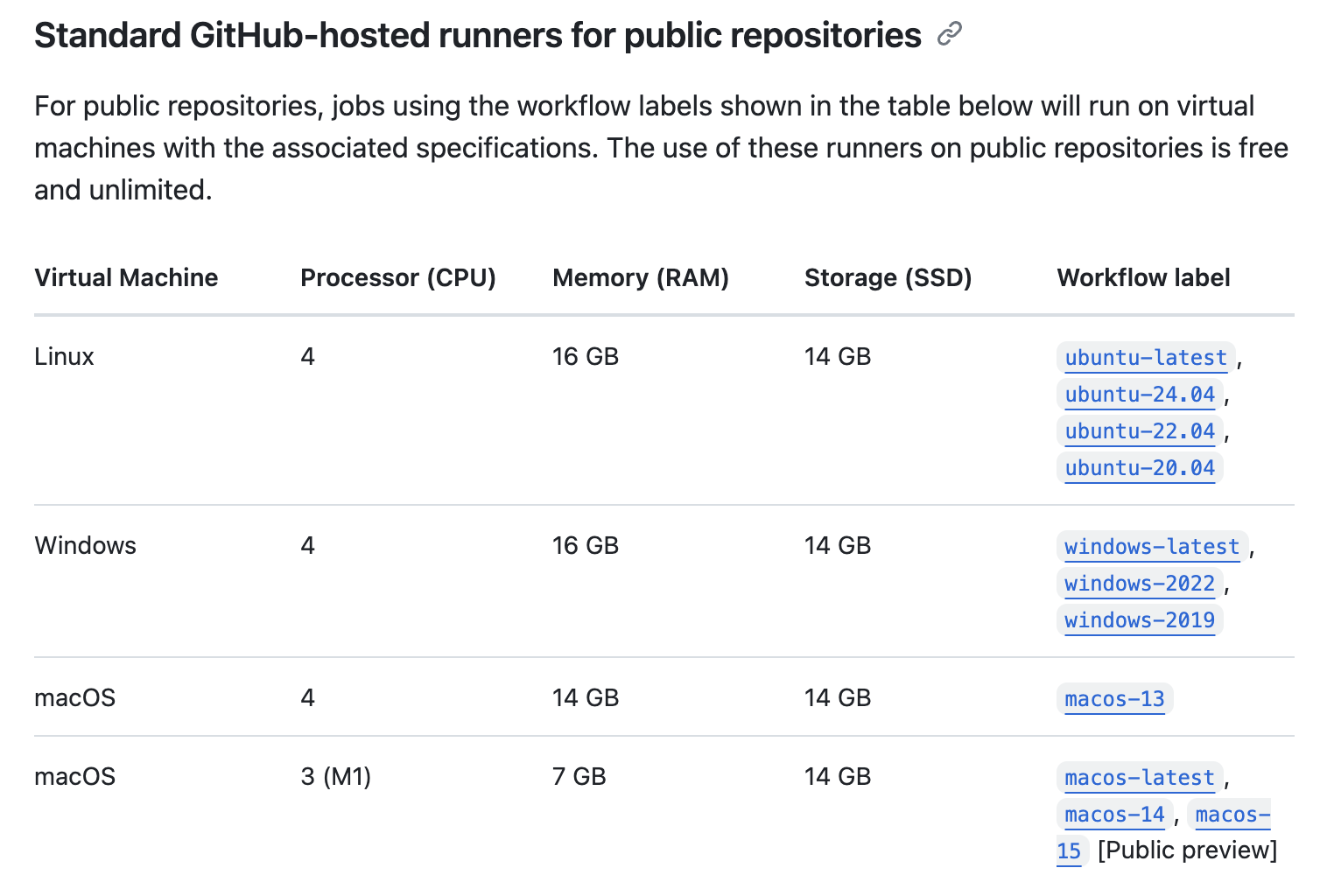Click the Workflow label column header
The image size is (1327, 896).
(1143, 277)
